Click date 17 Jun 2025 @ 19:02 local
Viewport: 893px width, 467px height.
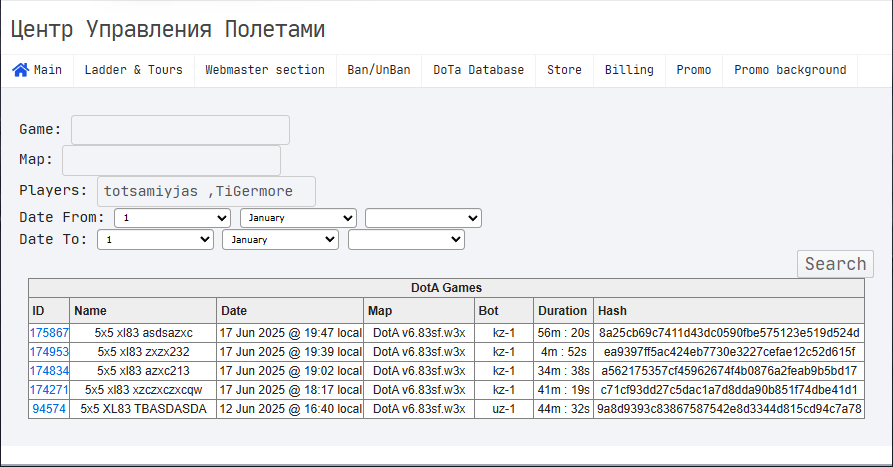click(290, 371)
